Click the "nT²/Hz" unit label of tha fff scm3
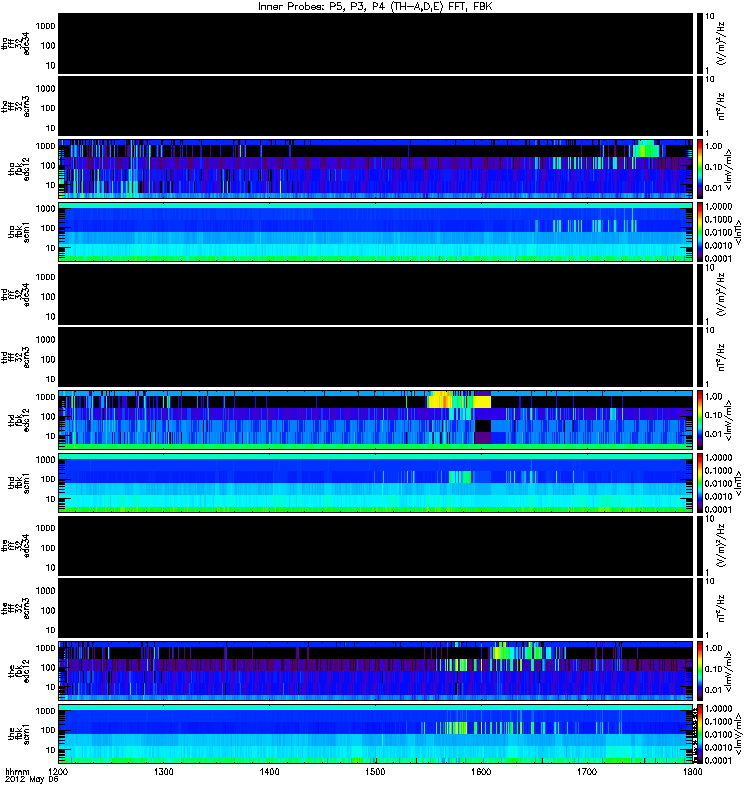 click(721, 106)
